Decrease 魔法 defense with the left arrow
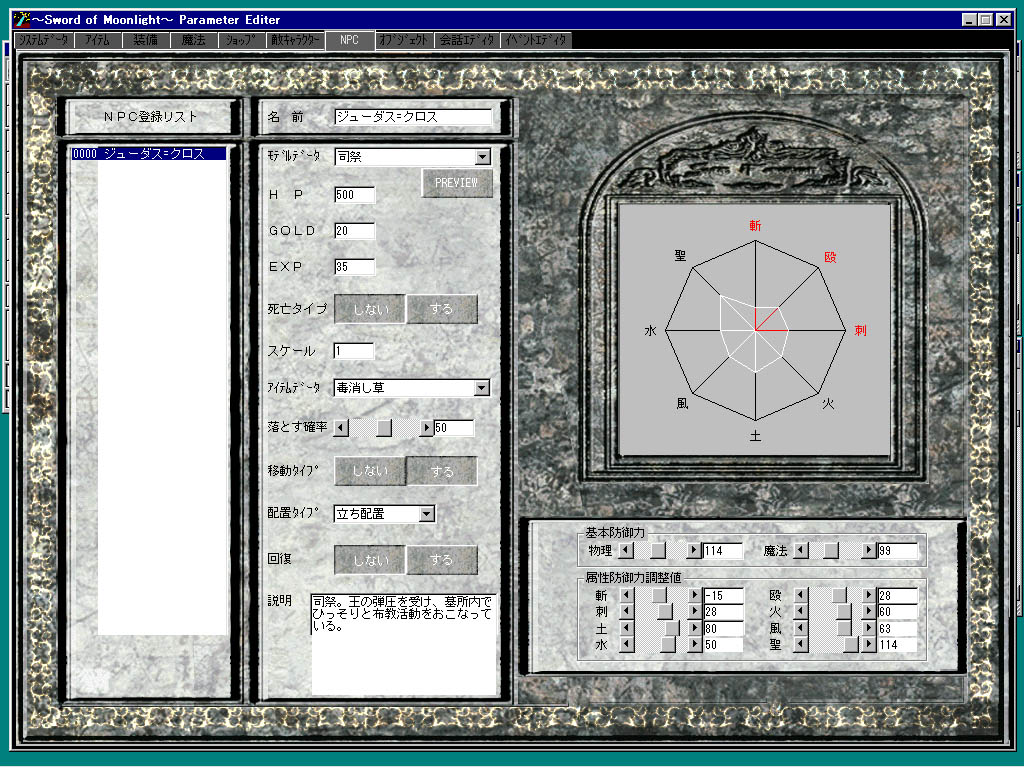Viewport: 1024px width, 768px height. pos(801,551)
